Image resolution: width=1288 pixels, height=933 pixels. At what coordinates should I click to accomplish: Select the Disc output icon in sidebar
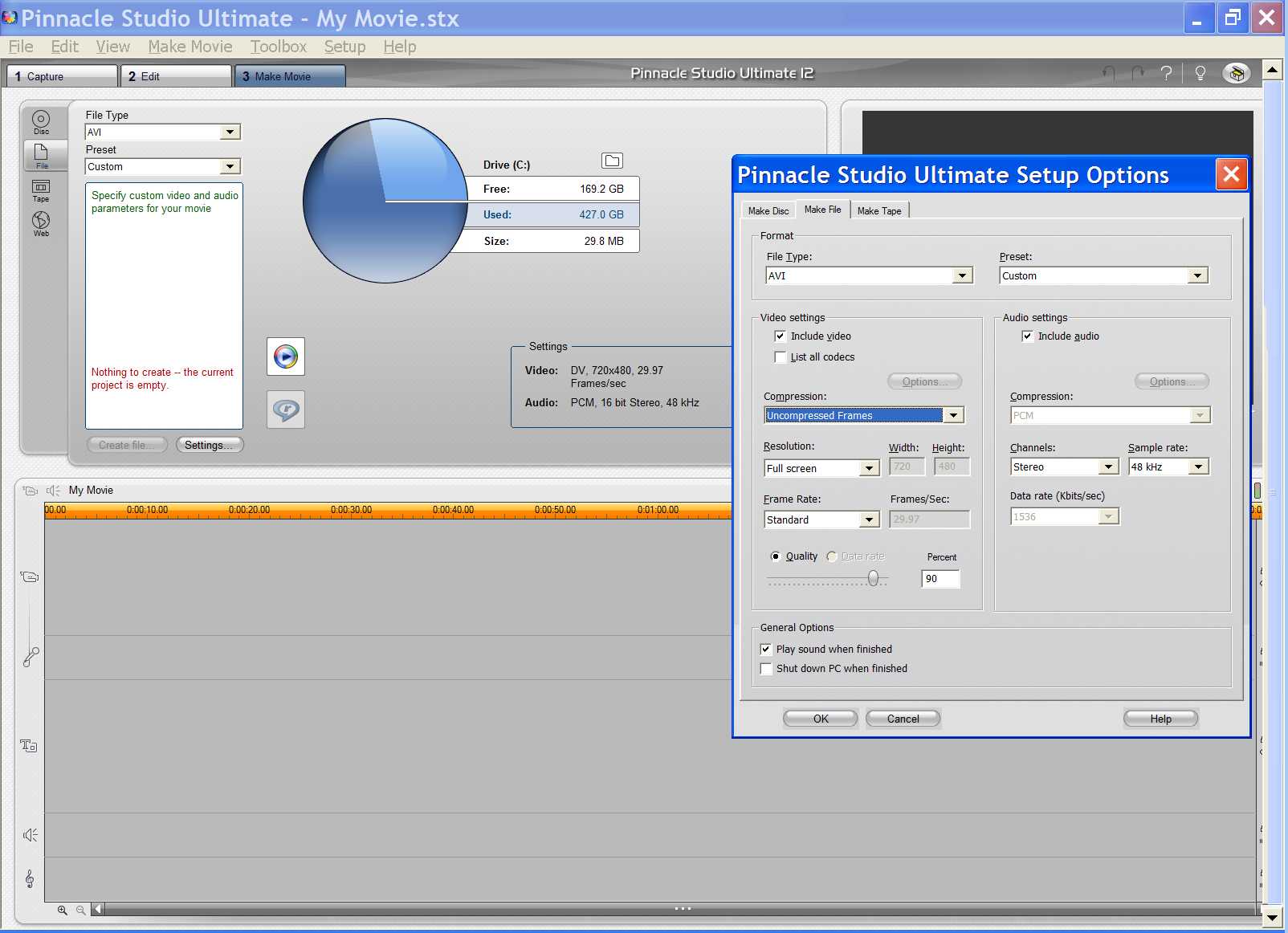(x=41, y=123)
